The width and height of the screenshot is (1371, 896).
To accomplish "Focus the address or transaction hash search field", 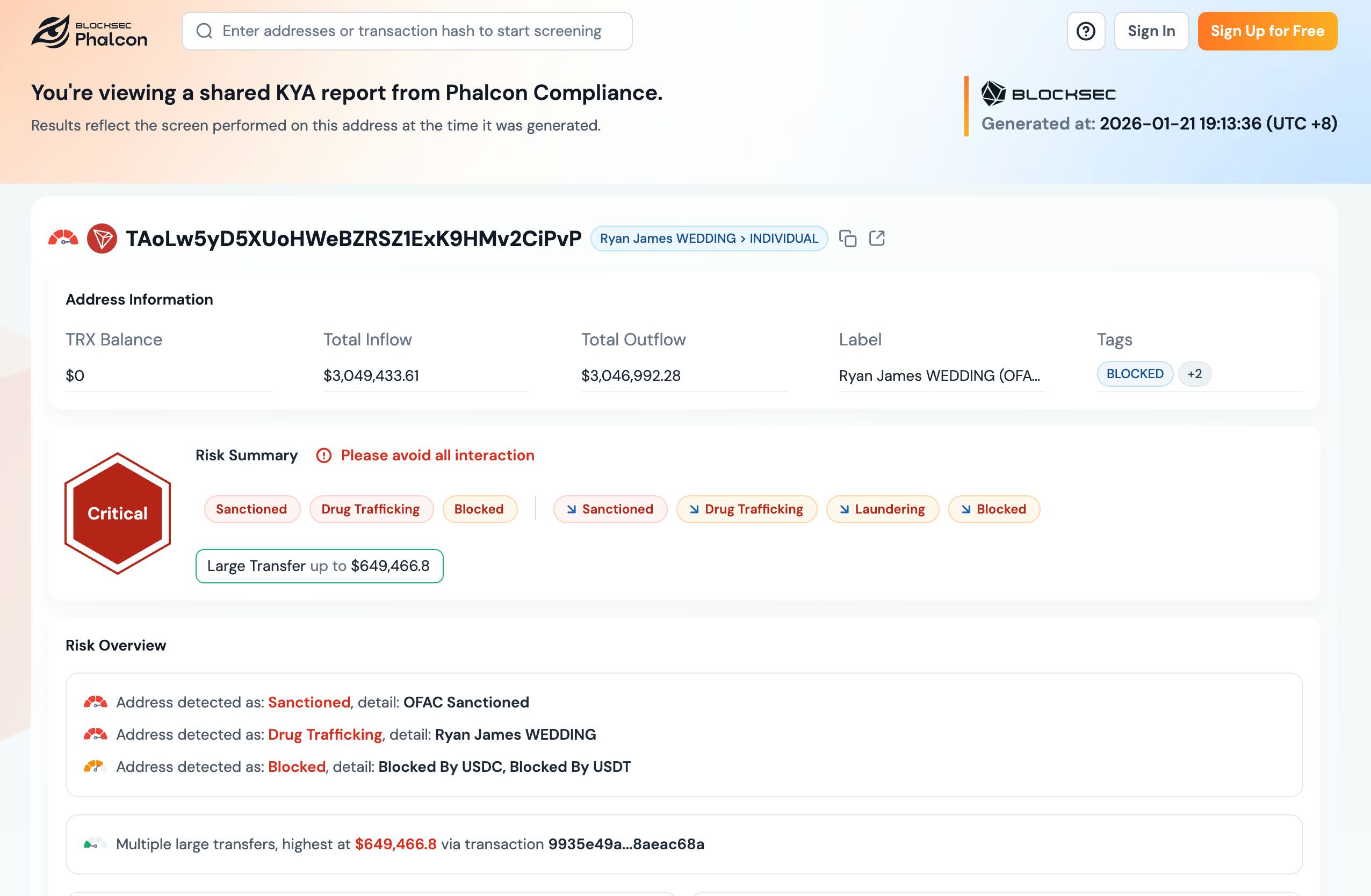I will coord(407,31).
